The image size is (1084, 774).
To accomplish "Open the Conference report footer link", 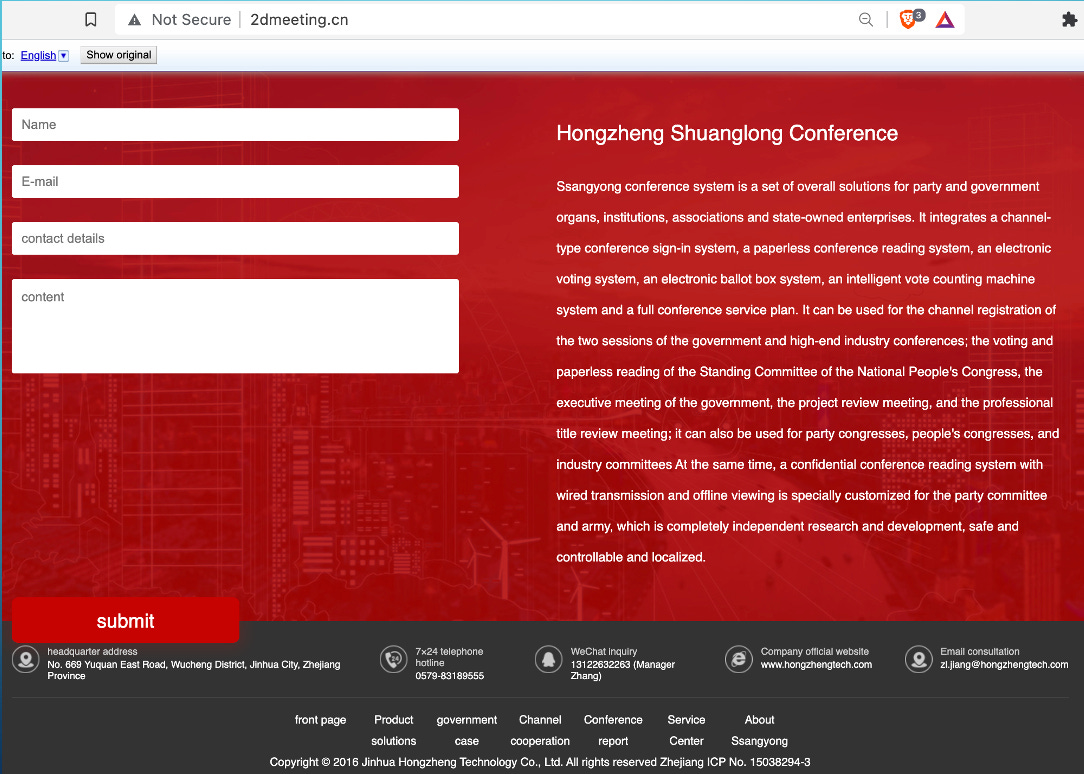I will coord(613,730).
